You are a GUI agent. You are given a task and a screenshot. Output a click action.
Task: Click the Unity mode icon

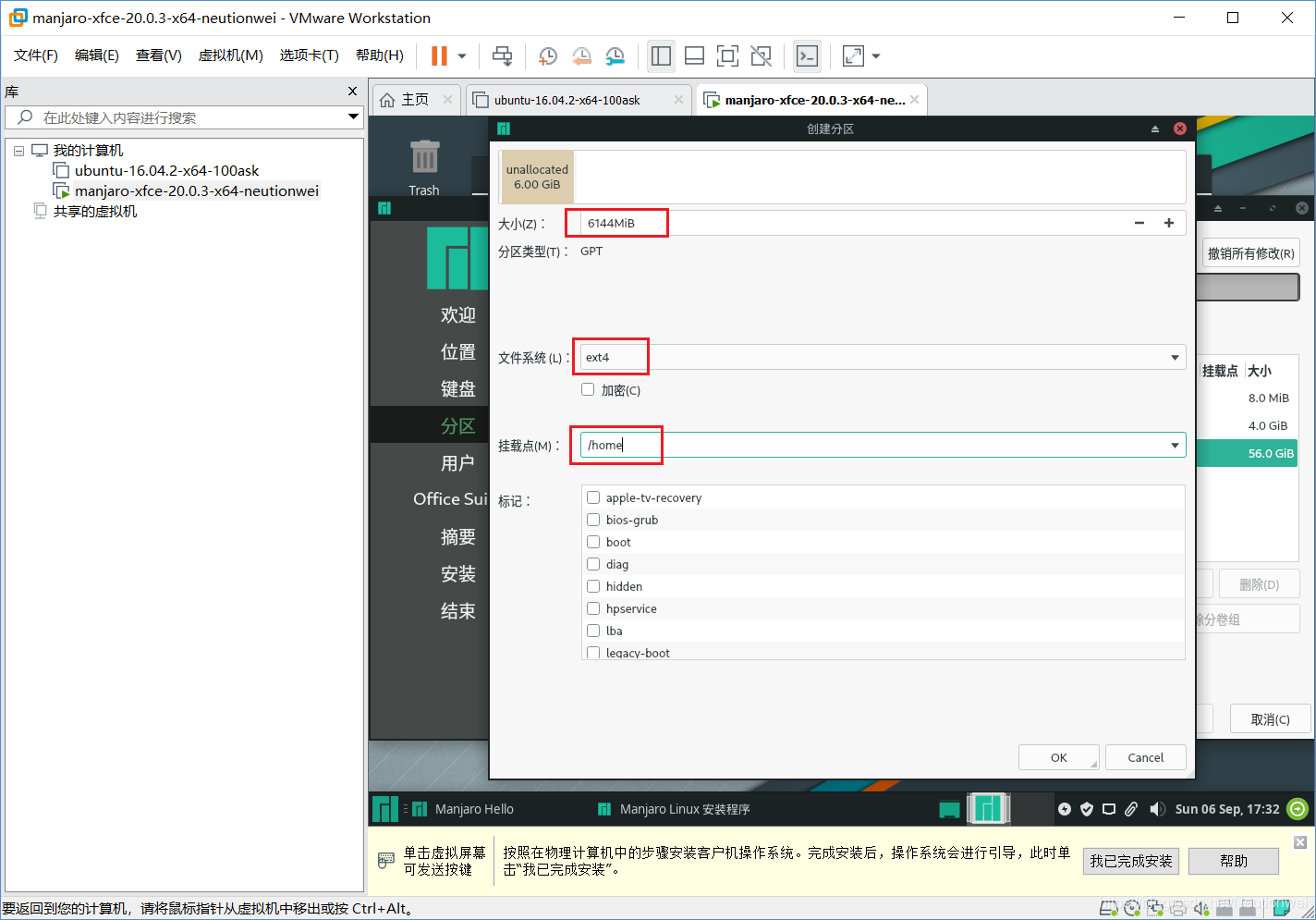click(x=761, y=56)
